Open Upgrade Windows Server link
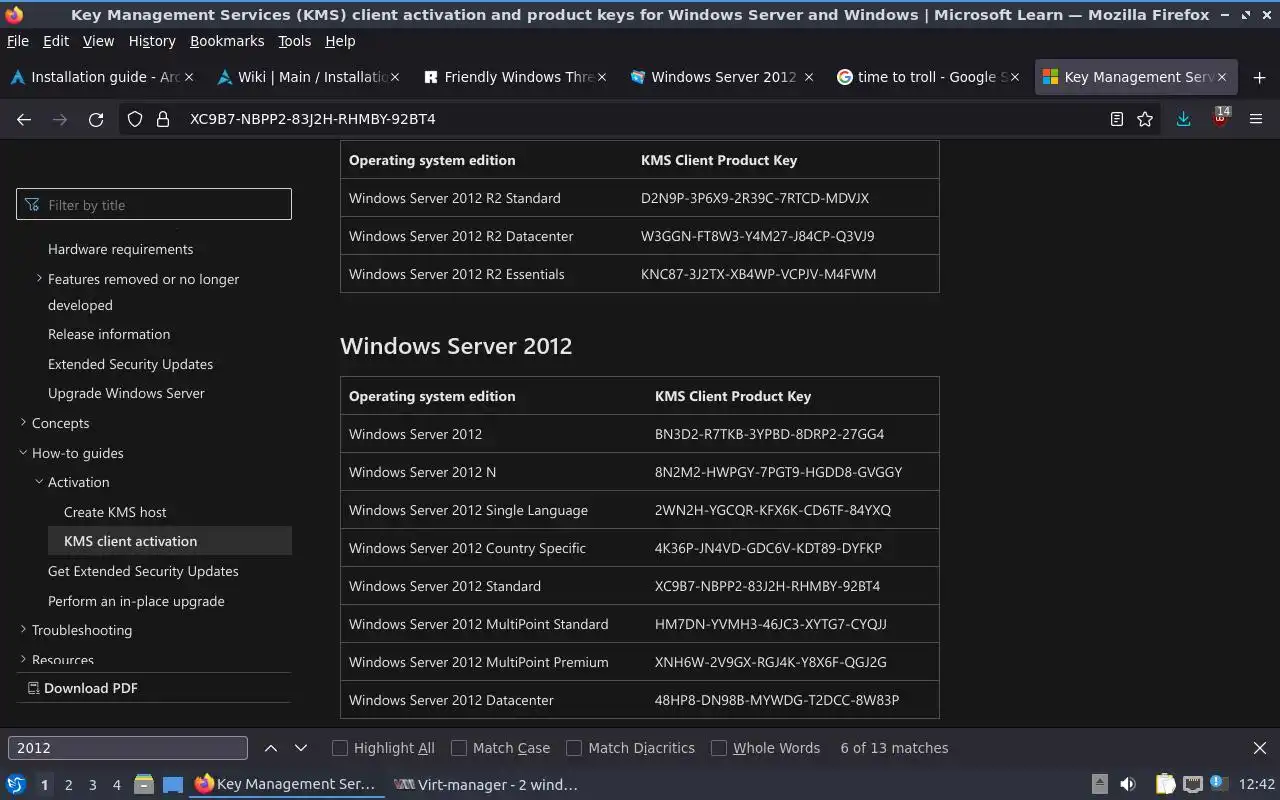The image size is (1280, 800). tap(126, 393)
